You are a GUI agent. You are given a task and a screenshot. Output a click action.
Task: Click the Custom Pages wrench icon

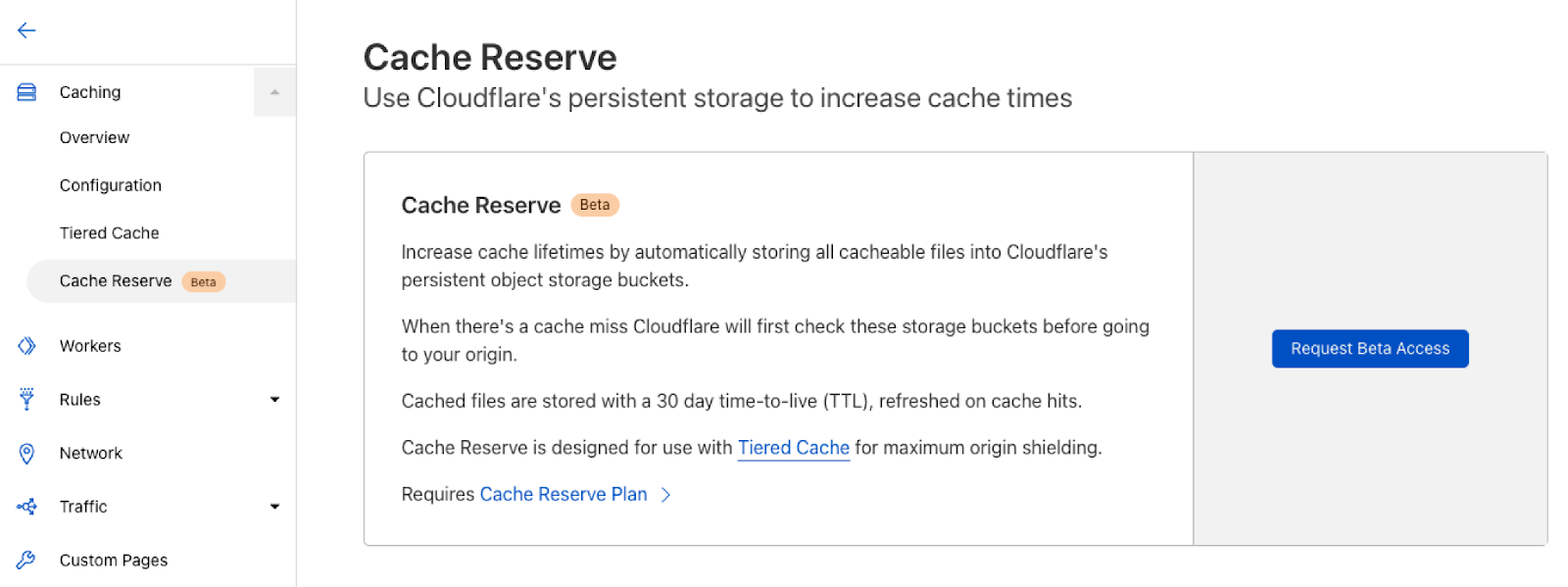26,560
